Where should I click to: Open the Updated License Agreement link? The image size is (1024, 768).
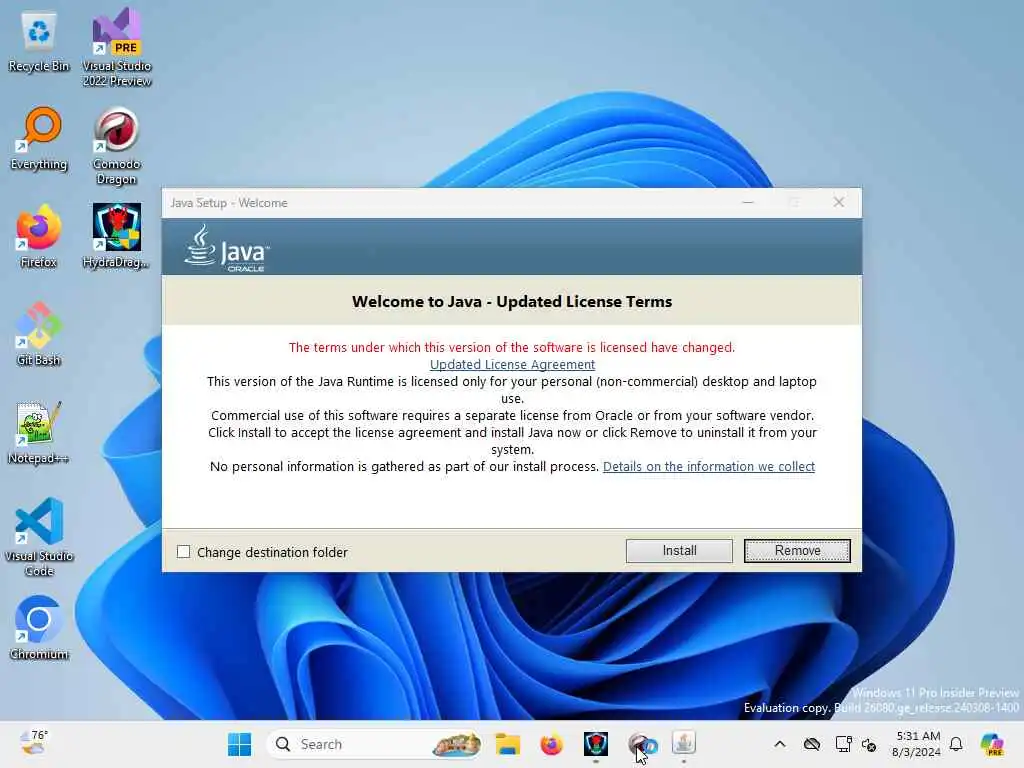click(512, 364)
